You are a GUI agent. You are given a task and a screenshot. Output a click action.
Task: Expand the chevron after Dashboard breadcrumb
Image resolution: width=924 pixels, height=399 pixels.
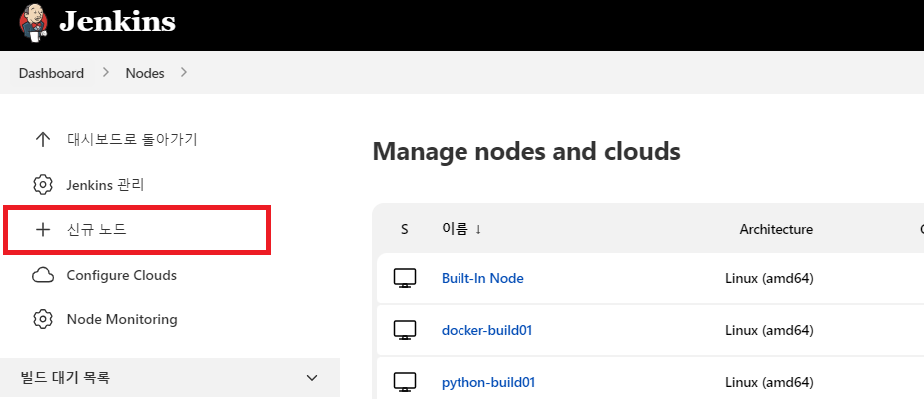(105, 72)
